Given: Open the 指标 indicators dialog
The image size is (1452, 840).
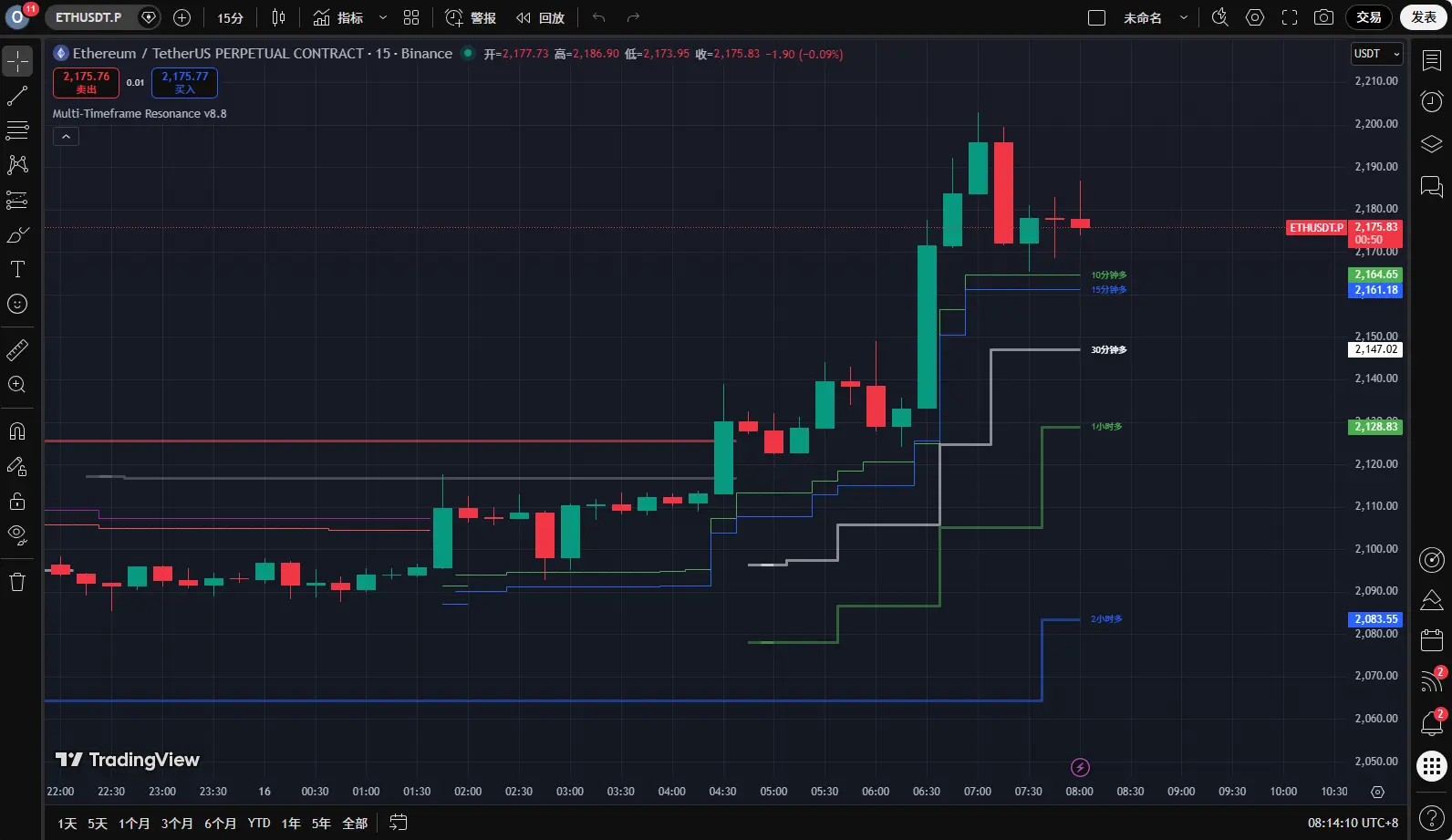Looking at the screenshot, I should point(338,17).
